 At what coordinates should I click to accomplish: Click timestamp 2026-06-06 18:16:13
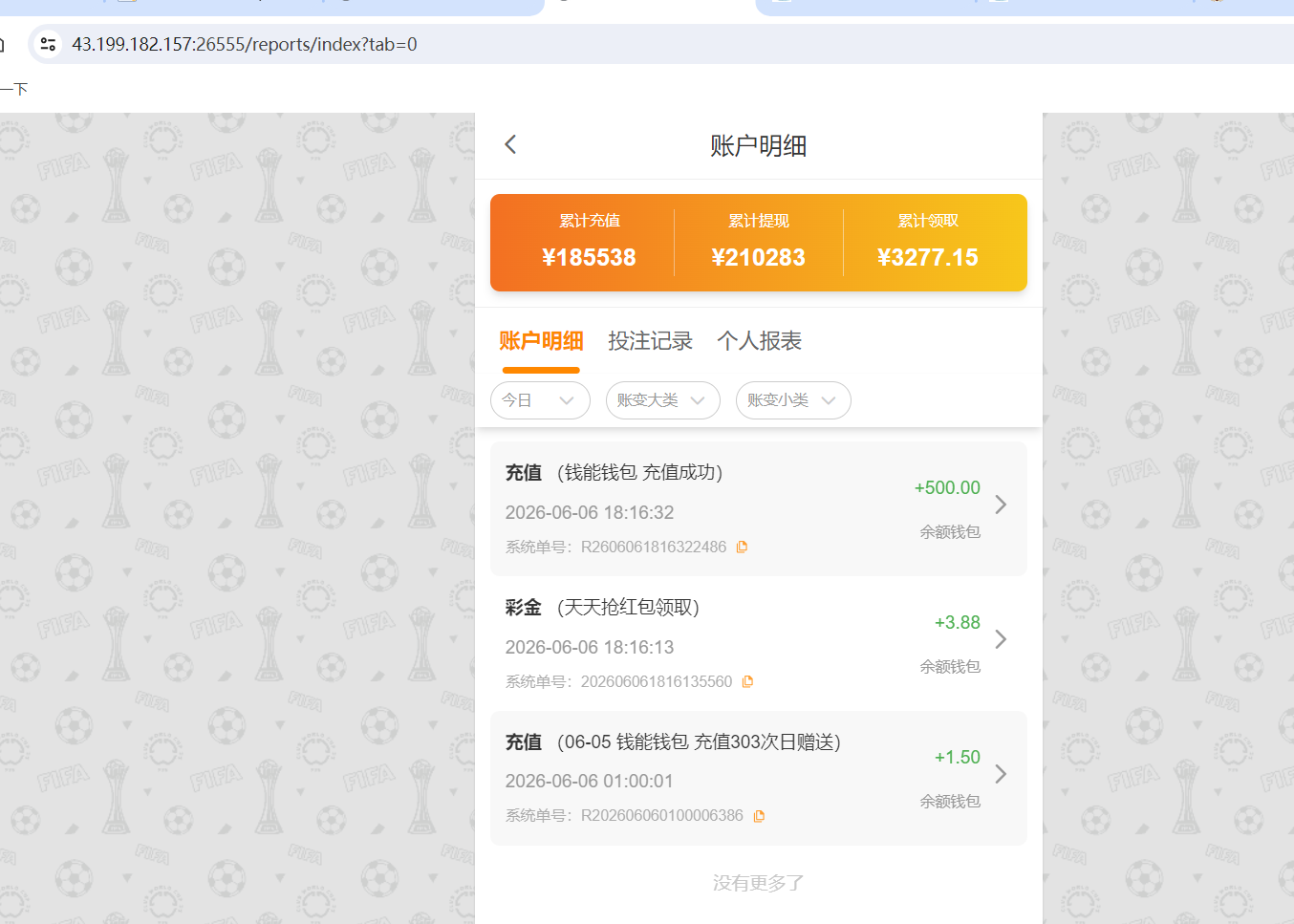[x=590, y=647]
